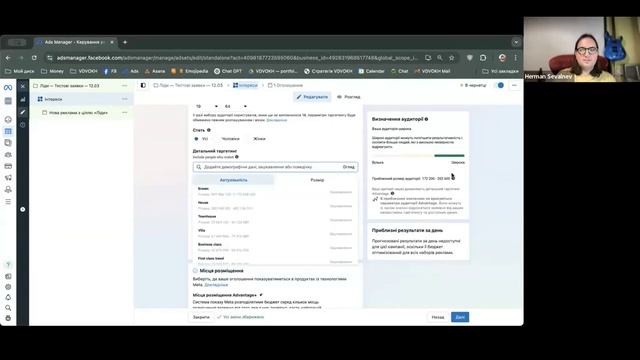This screenshot has width=640, height=360.
Task: Click the audience size gauge bar
Action: click(418, 156)
